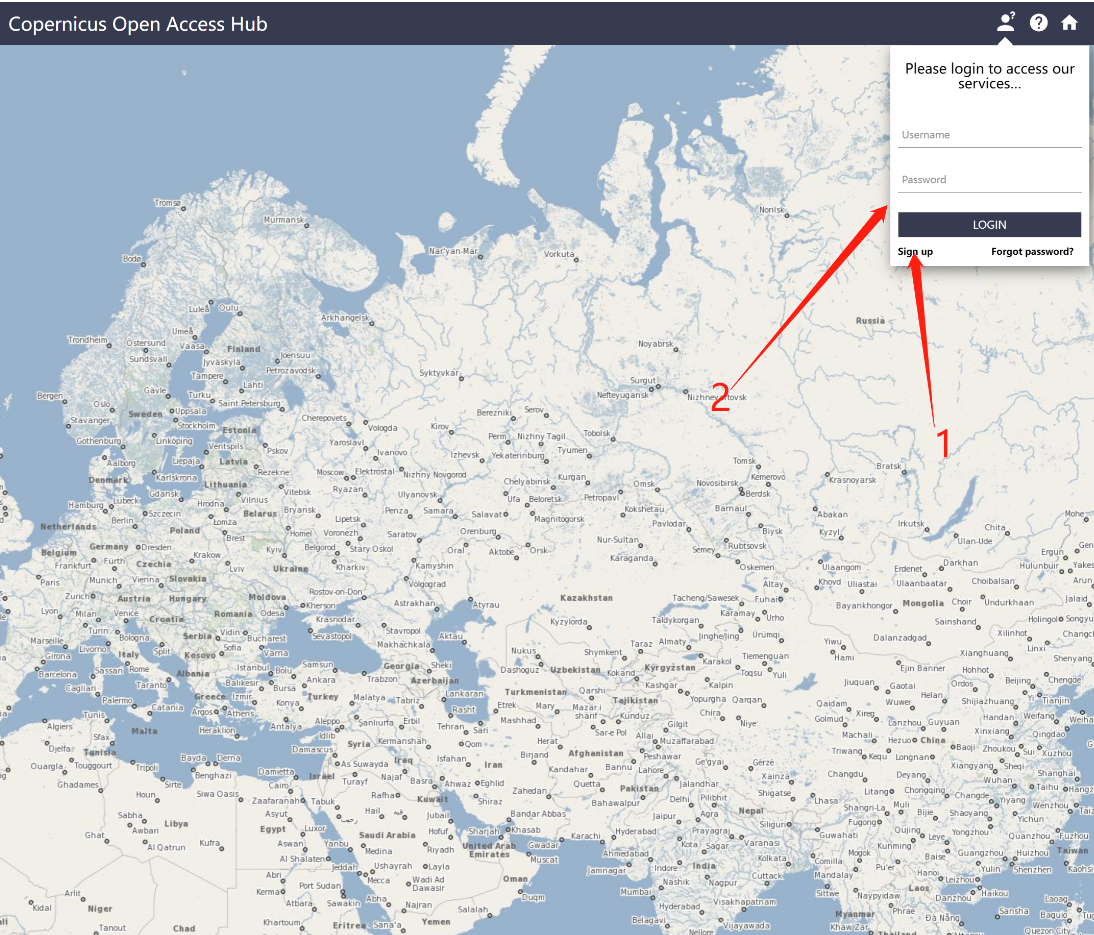Click the Sweden label on map
Image resolution: width=1094 pixels, height=935 pixels.
click(145, 414)
